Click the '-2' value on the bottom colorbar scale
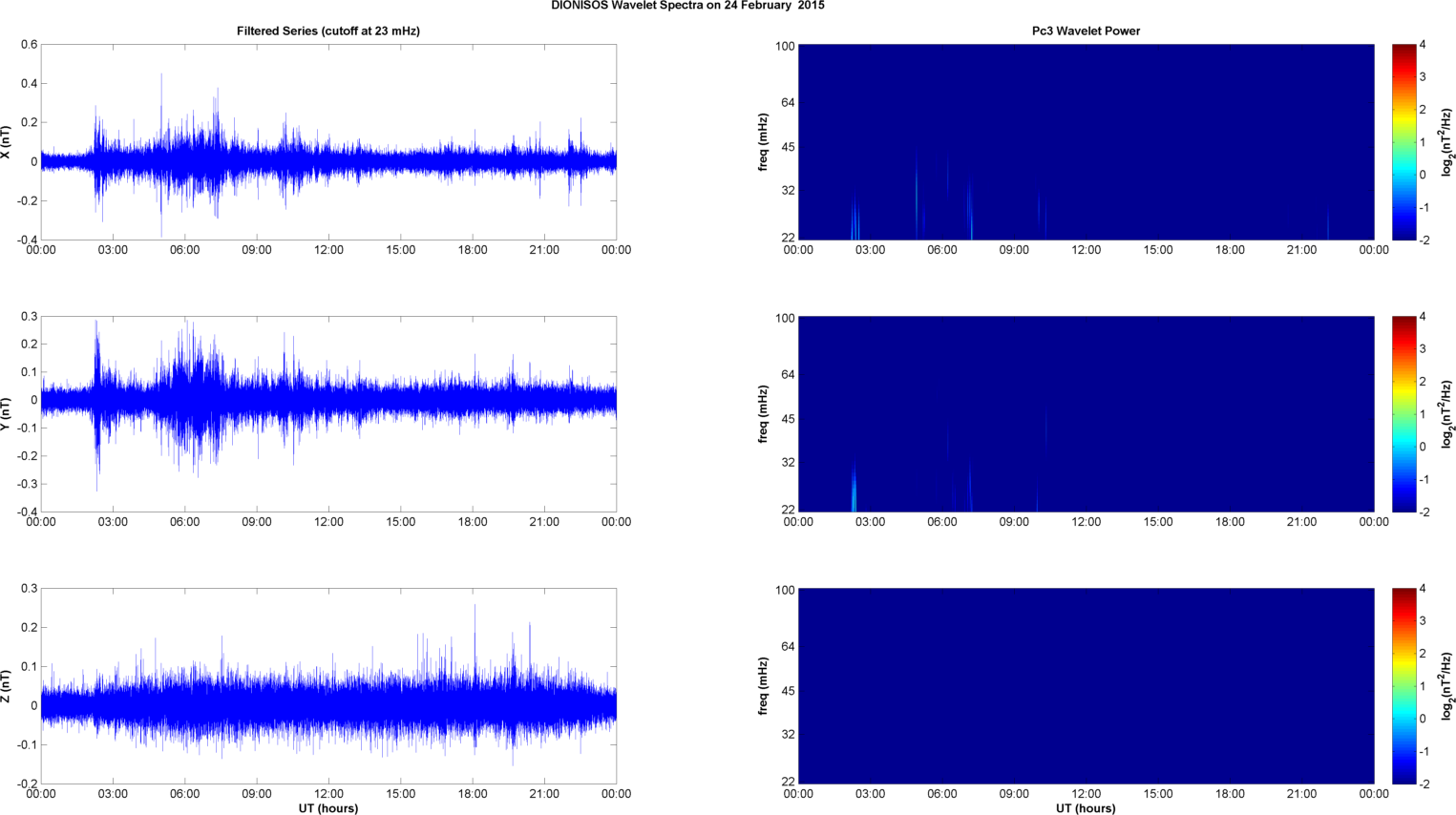 pyautogui.click(x=1424, y=784)
